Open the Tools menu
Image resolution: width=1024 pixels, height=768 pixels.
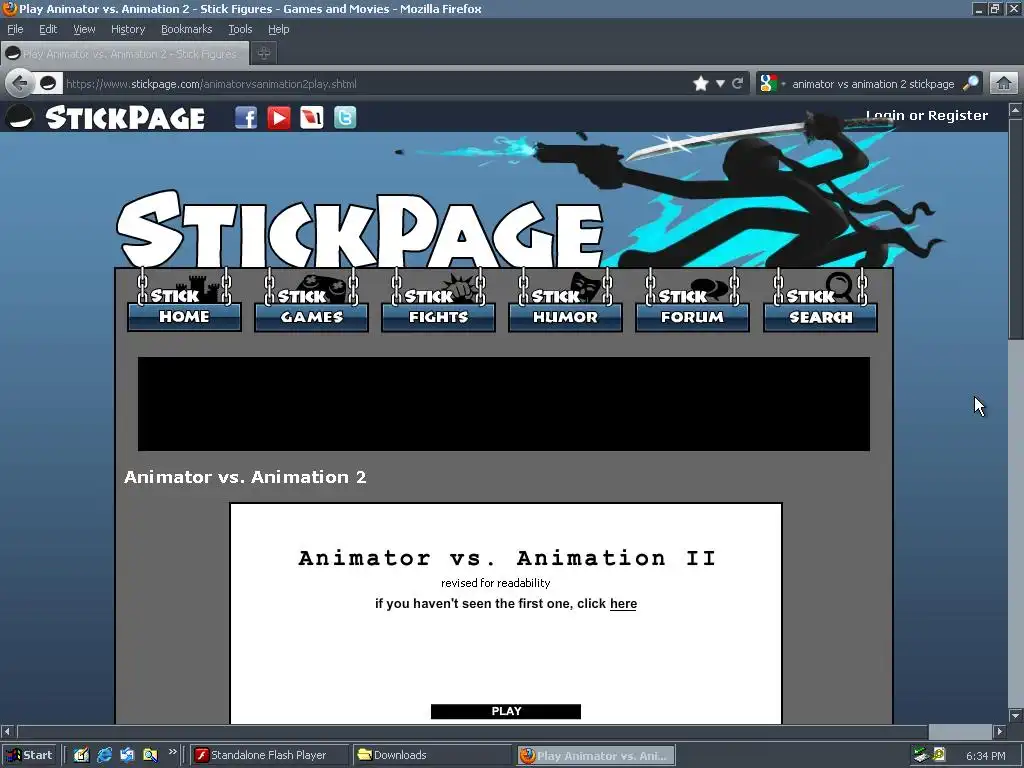(x=240, y=29)
